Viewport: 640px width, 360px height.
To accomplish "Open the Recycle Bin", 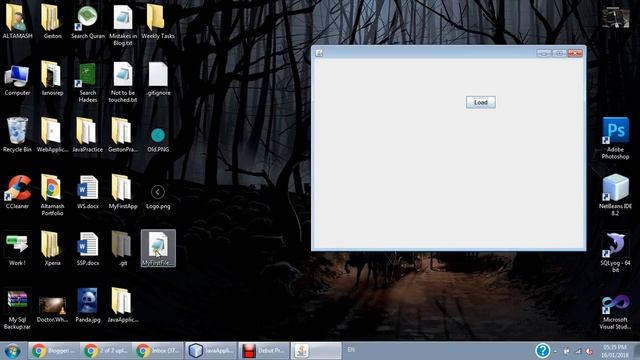I will click(17, 135).
